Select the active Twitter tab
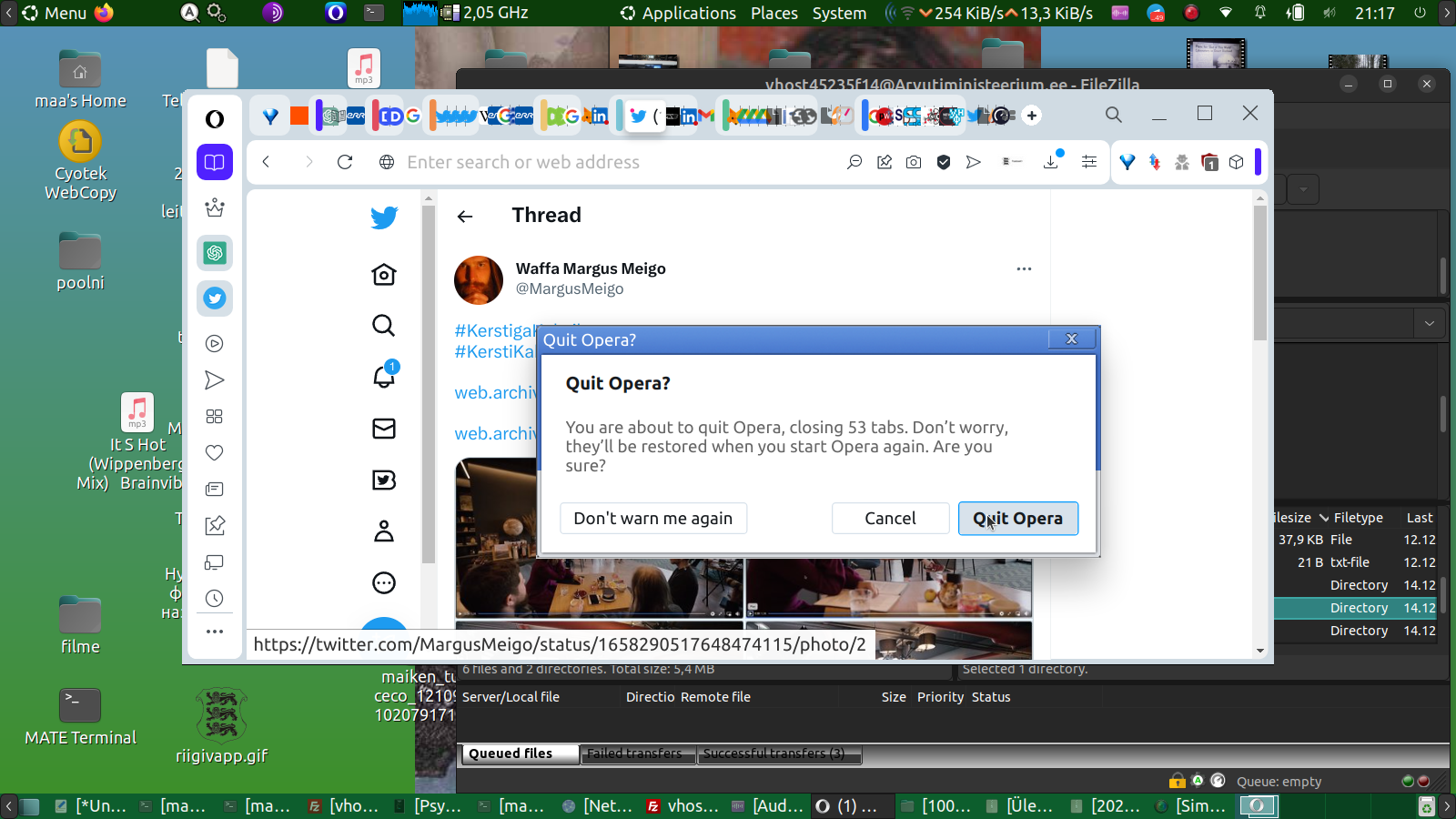 point(645,116)
